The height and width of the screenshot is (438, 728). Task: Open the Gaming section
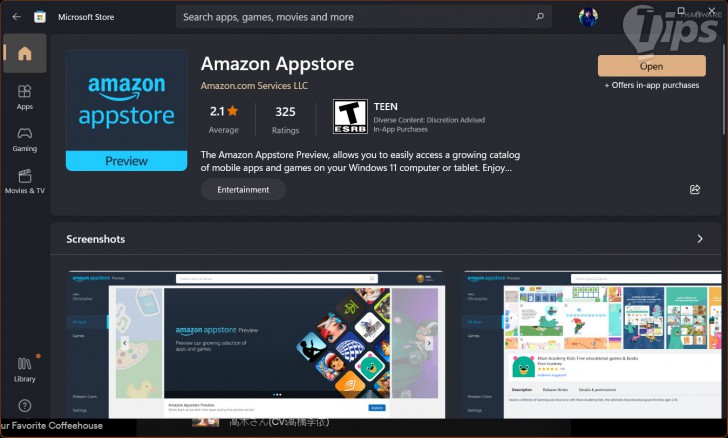[x=25, y=140]
